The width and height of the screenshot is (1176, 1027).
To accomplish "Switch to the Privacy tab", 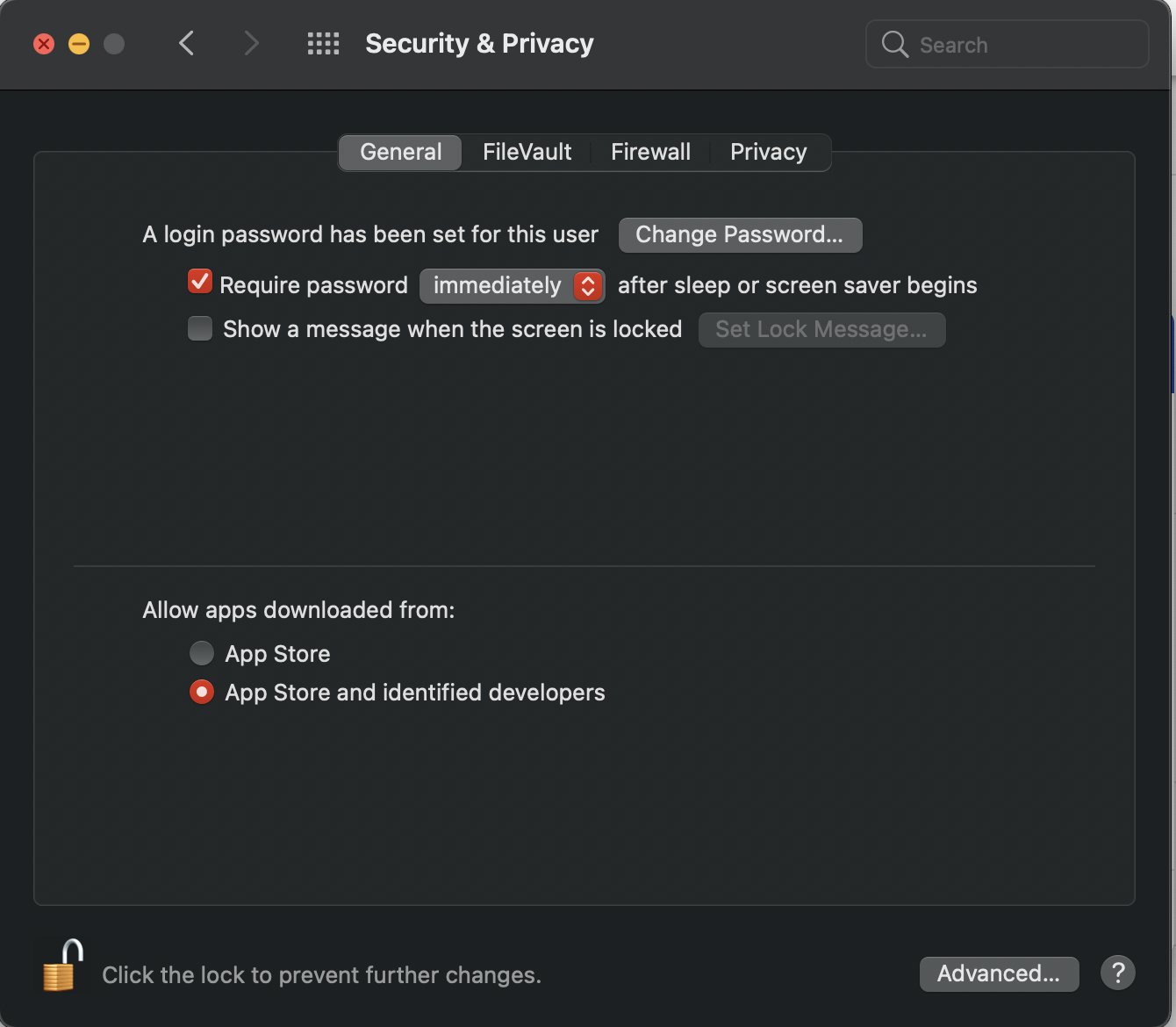I will [768, 152].
